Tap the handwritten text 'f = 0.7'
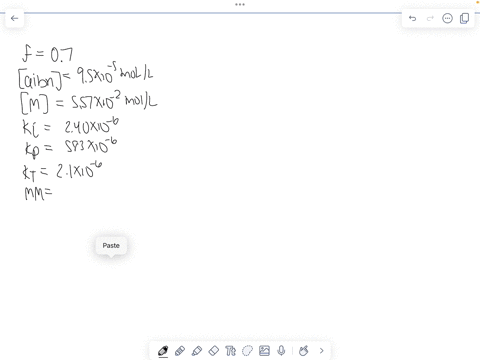The height and width of the screenshot is (360, 480). tap(47, 54)
